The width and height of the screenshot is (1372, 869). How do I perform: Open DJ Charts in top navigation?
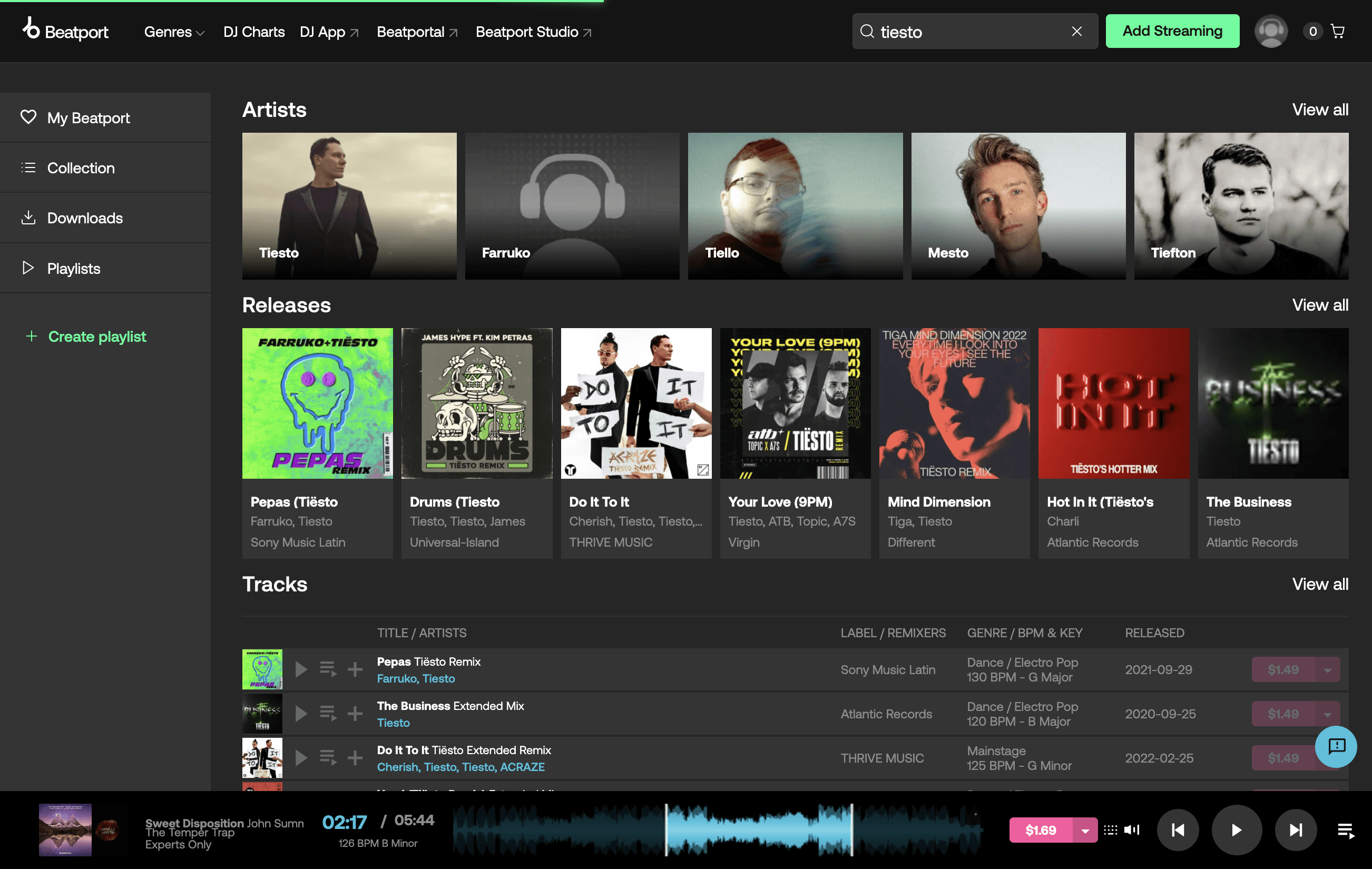(x=254, y=32)
